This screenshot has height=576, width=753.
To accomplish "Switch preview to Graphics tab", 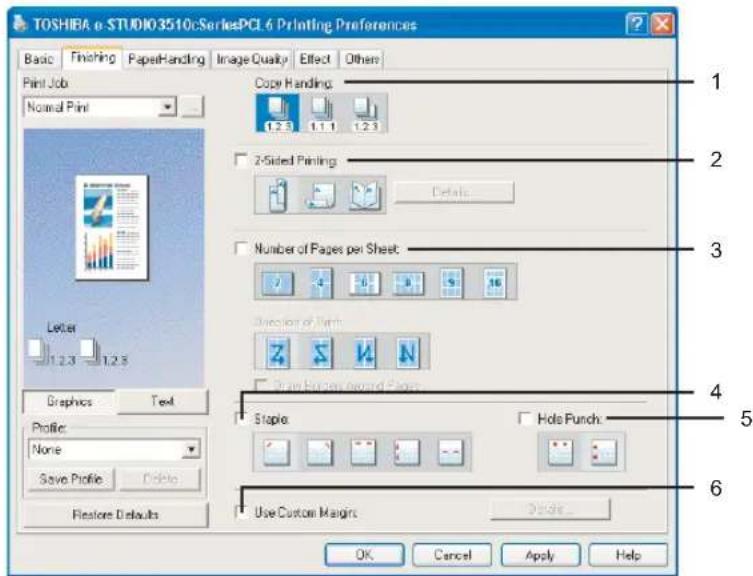I will [x=69, y=402].
